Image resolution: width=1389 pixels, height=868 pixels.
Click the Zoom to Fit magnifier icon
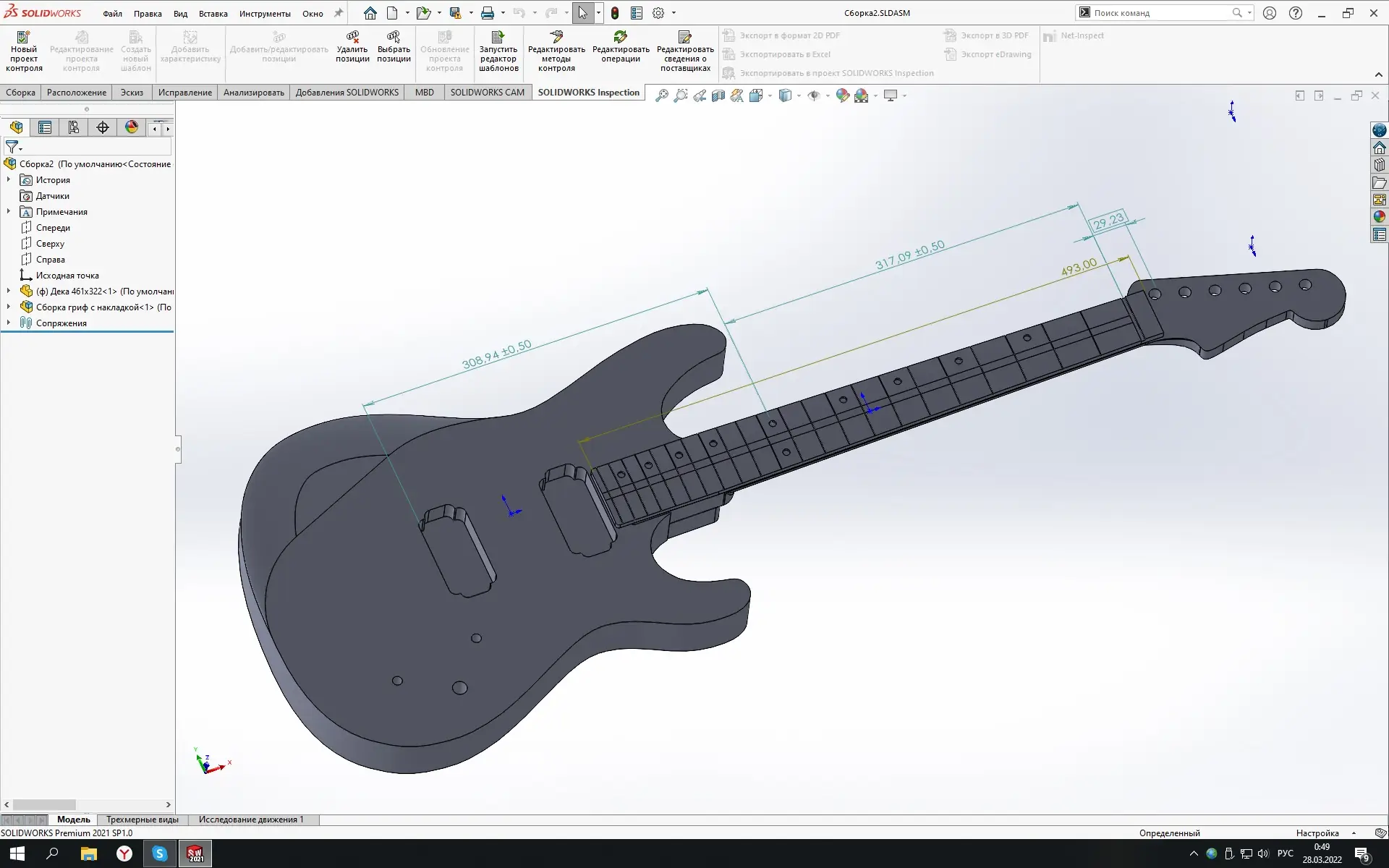[x=661, y=95]
